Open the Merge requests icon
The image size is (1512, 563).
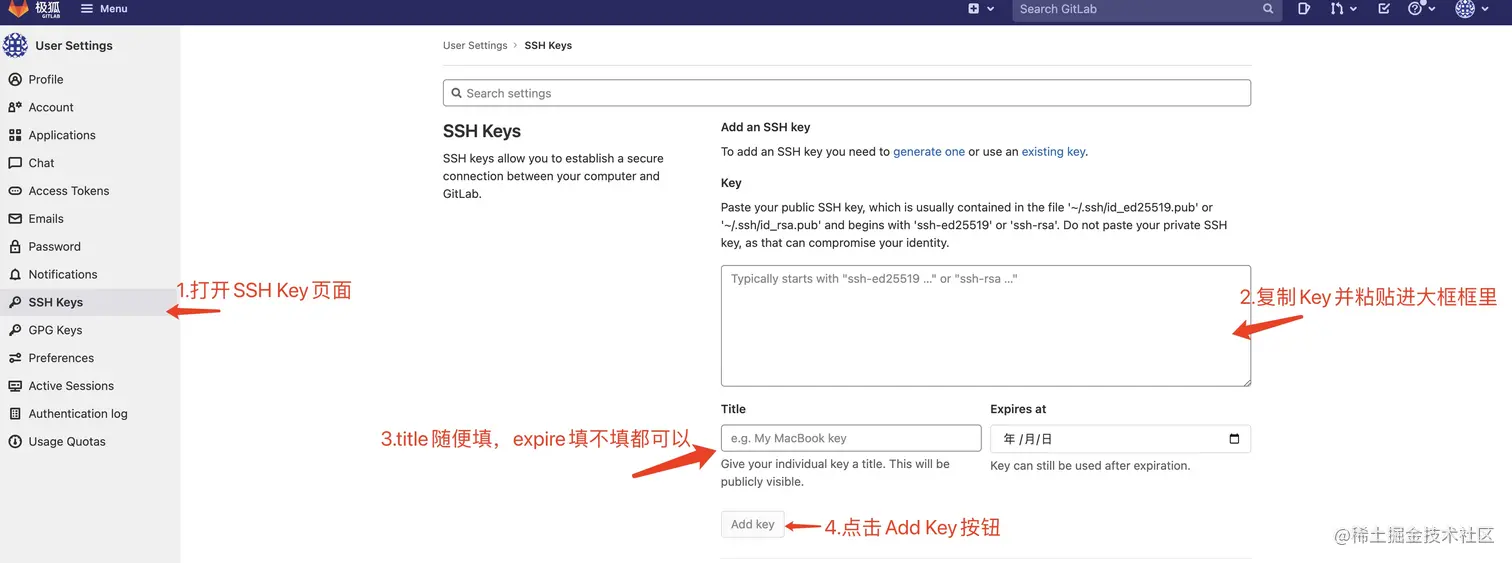[1337, 8]
